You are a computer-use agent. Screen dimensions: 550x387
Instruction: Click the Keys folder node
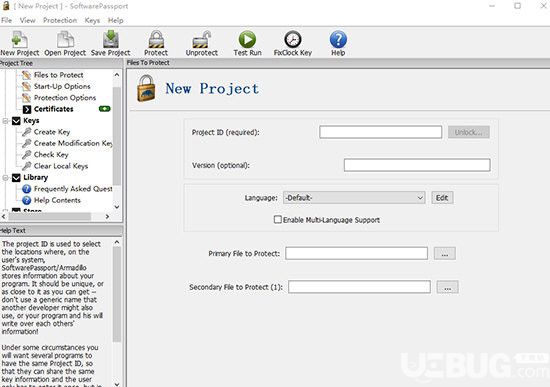pyautogui.click(x=31, y=121)
